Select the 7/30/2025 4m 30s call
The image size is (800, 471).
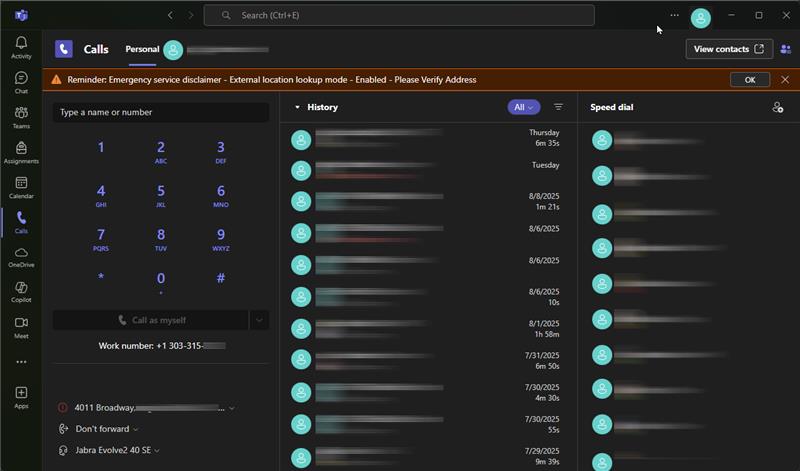[428, 392]
